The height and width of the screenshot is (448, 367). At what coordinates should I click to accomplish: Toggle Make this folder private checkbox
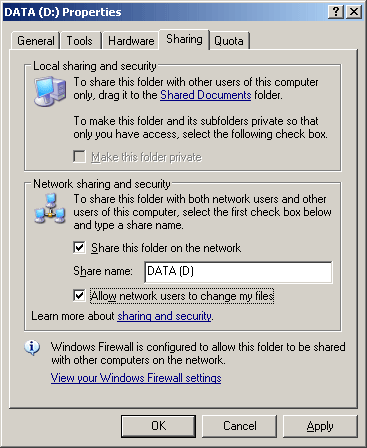79,157
